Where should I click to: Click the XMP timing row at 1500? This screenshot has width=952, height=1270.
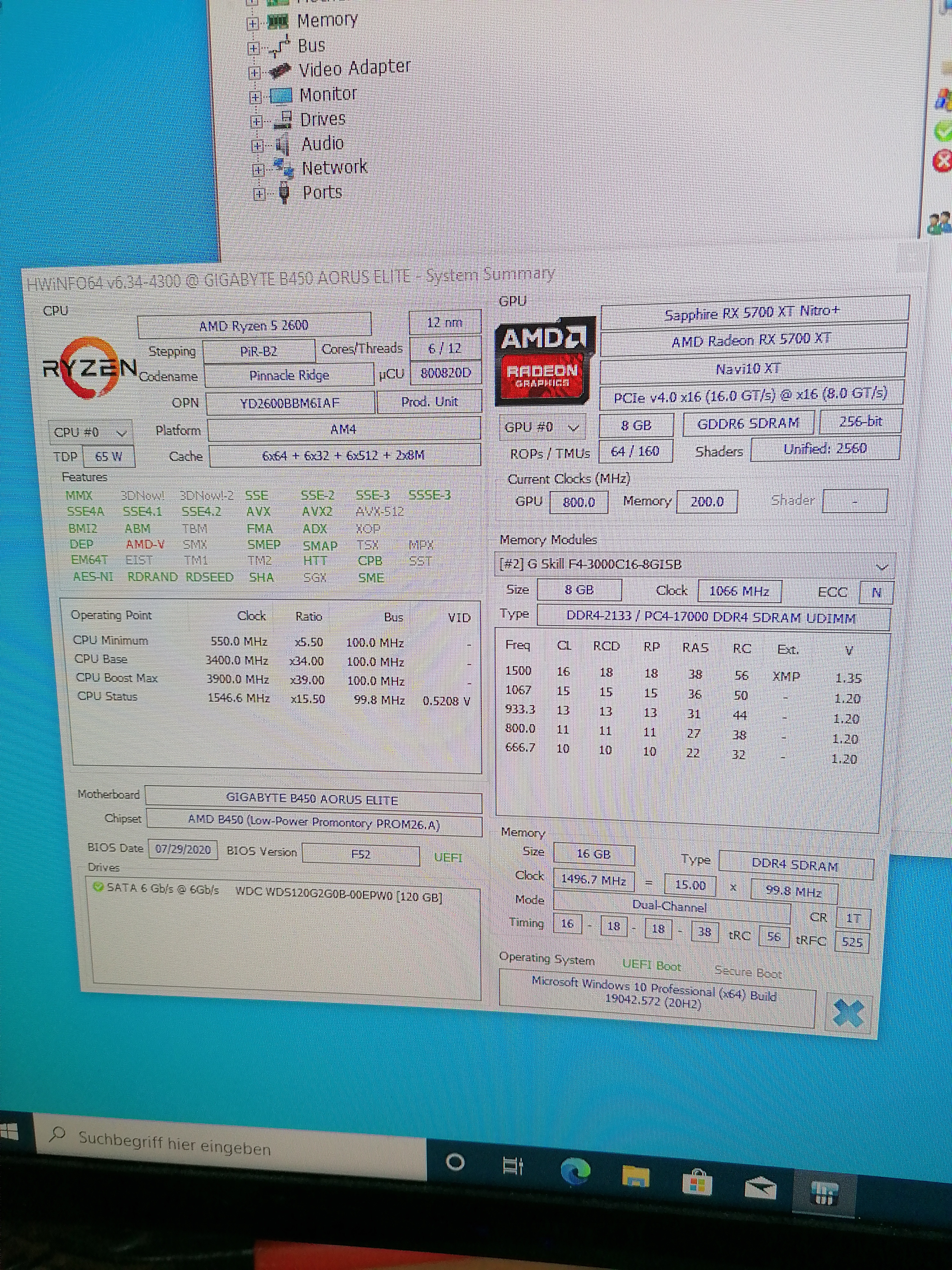pyautogui.click(x=683, y=675)
